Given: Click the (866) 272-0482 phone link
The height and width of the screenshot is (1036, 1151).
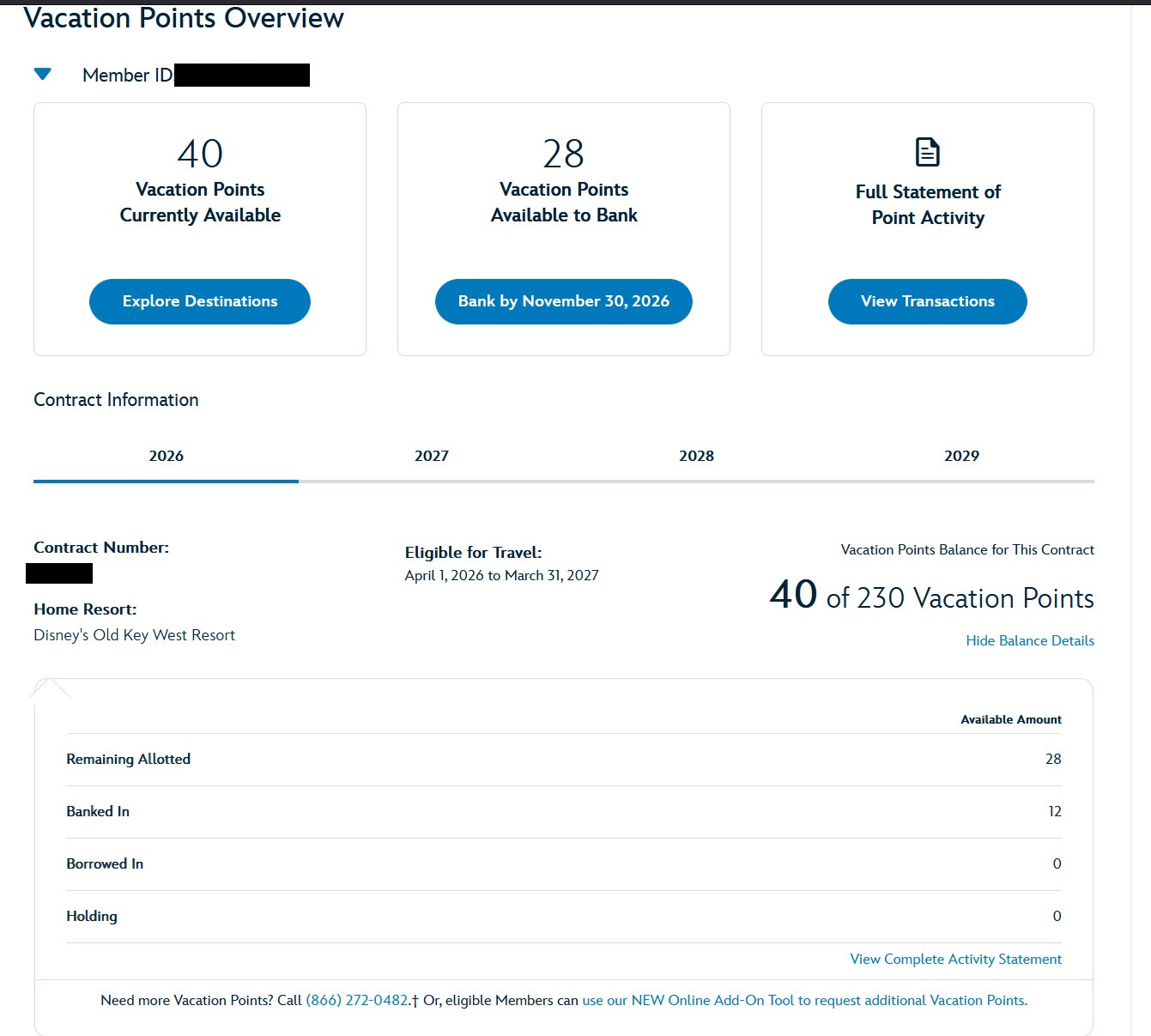Looking at the screenshot, I should pyautogui.click(x=357, y=1000).
